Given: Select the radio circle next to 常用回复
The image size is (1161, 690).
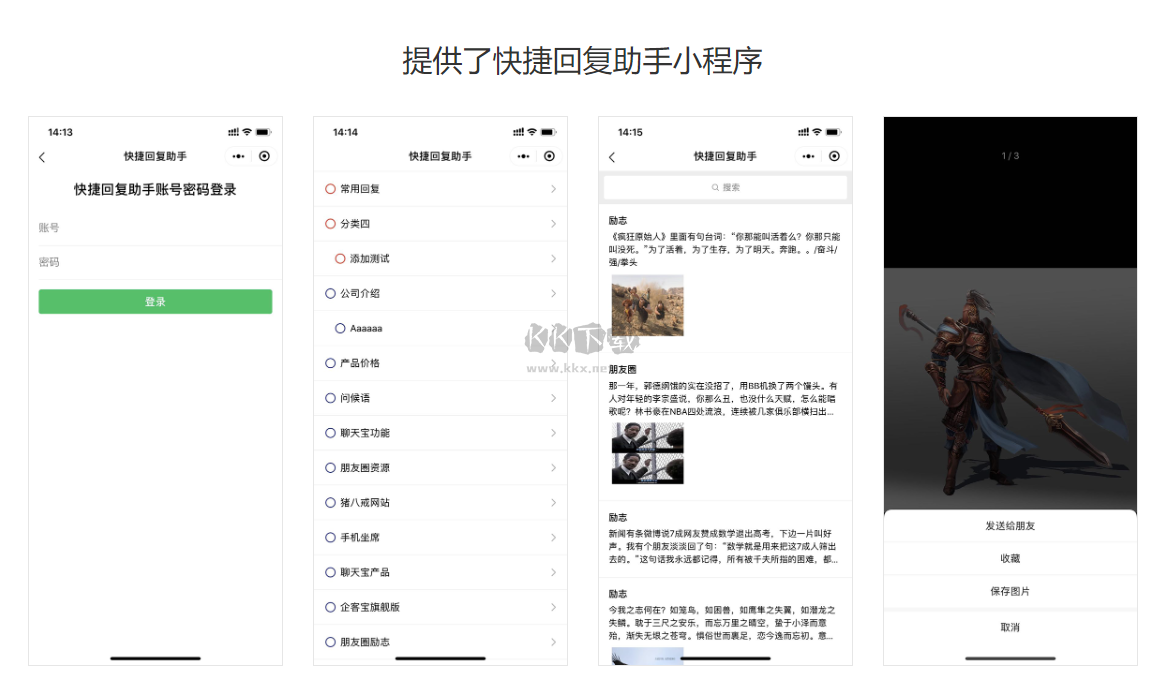Looking at the screenshot, I should point(330,188).
